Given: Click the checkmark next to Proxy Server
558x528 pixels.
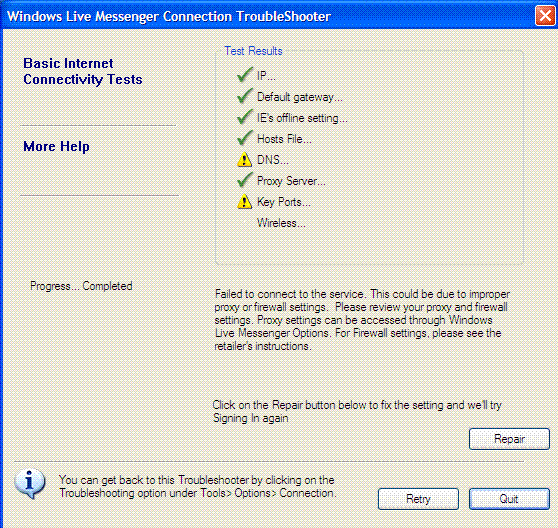Looking at the screenshot, I should [x=245, y=180].
